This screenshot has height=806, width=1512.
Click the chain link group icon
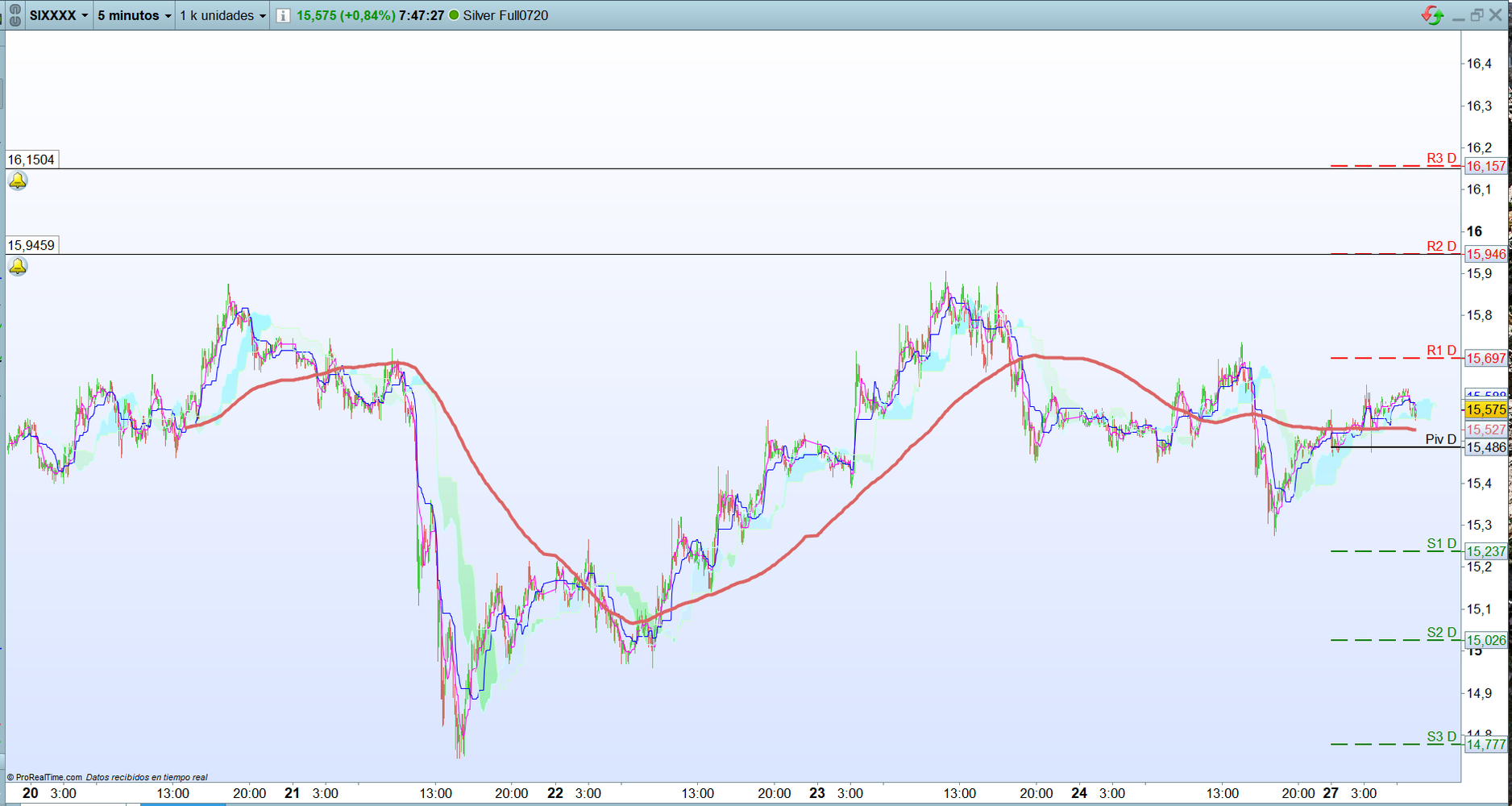tap(15, 15)
